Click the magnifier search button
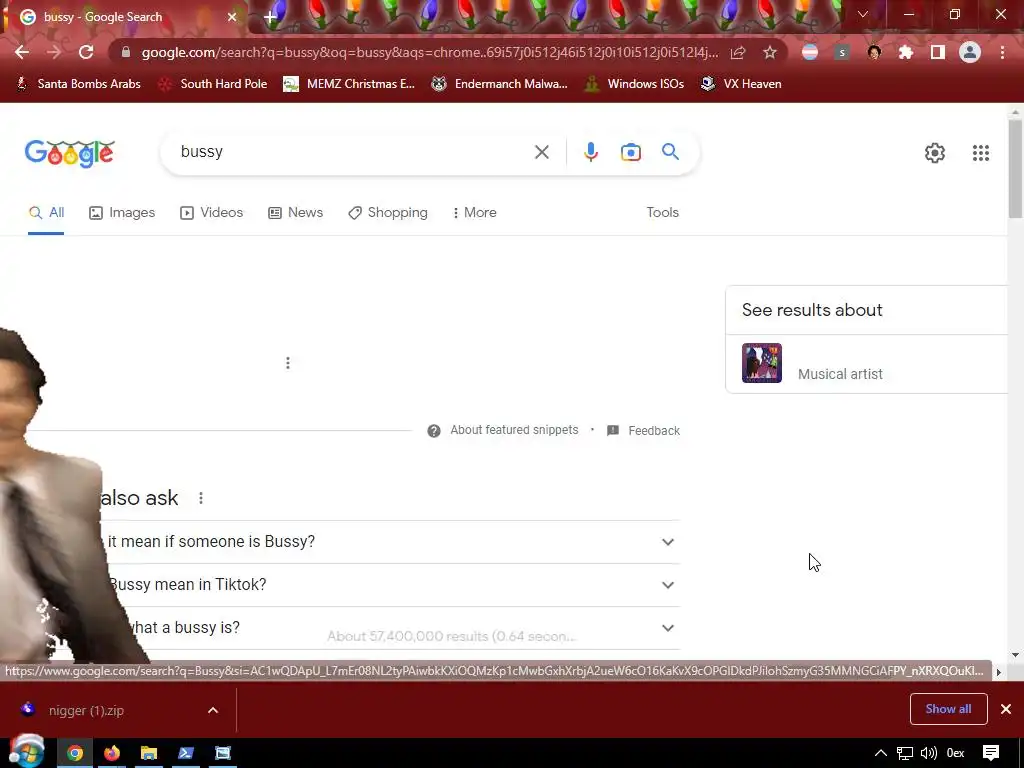Screen dimensions: 1024x768 (671, 152)
